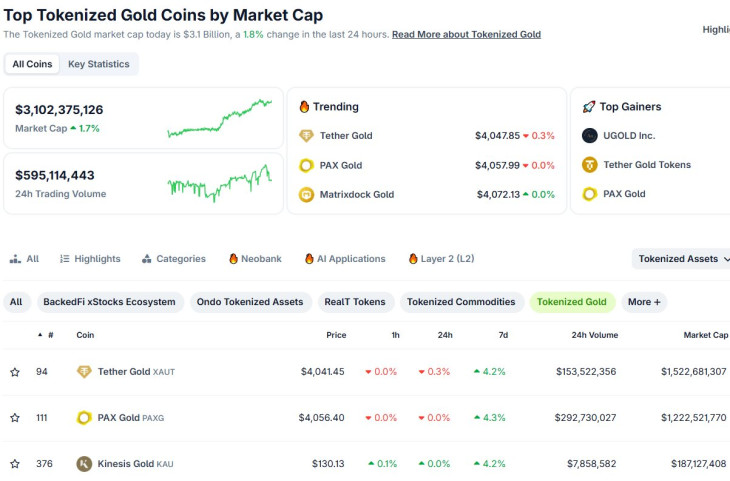
Task: Toggle the PAX Gold watchlist star
Action: 15,418
